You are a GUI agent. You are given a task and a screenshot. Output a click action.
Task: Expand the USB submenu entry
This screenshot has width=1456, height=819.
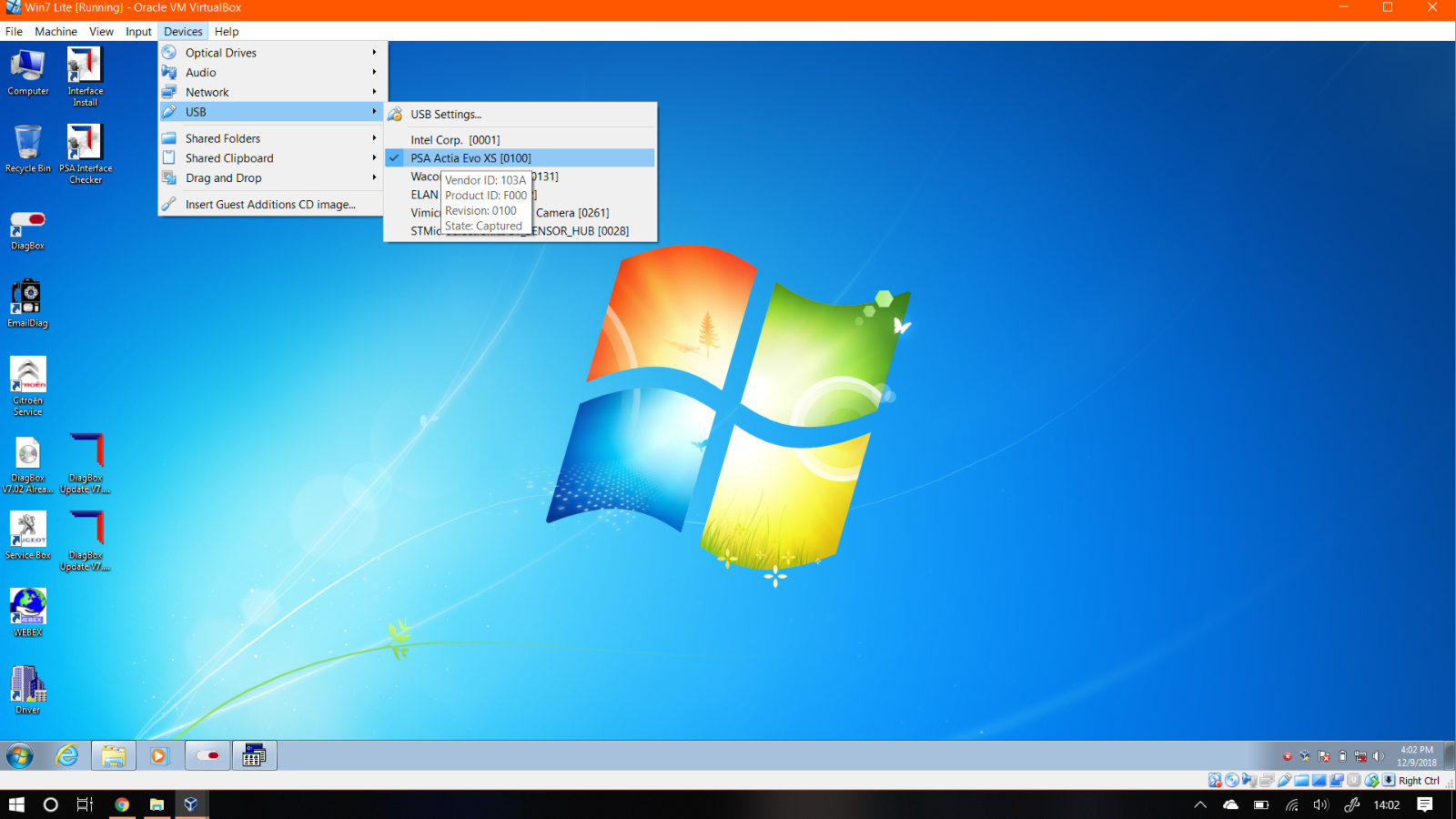(273, 112)
